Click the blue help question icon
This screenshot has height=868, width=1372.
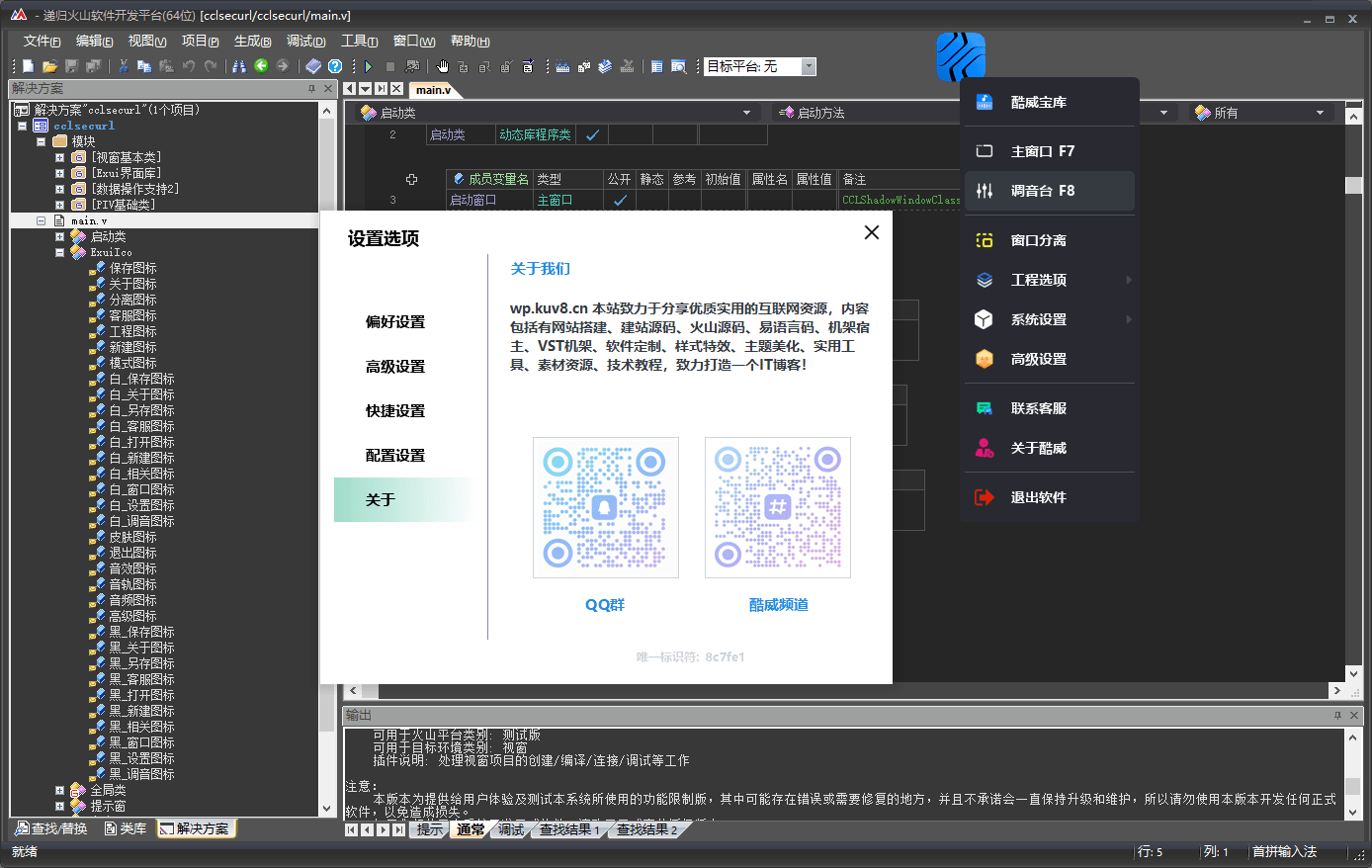tap(335, 66)
